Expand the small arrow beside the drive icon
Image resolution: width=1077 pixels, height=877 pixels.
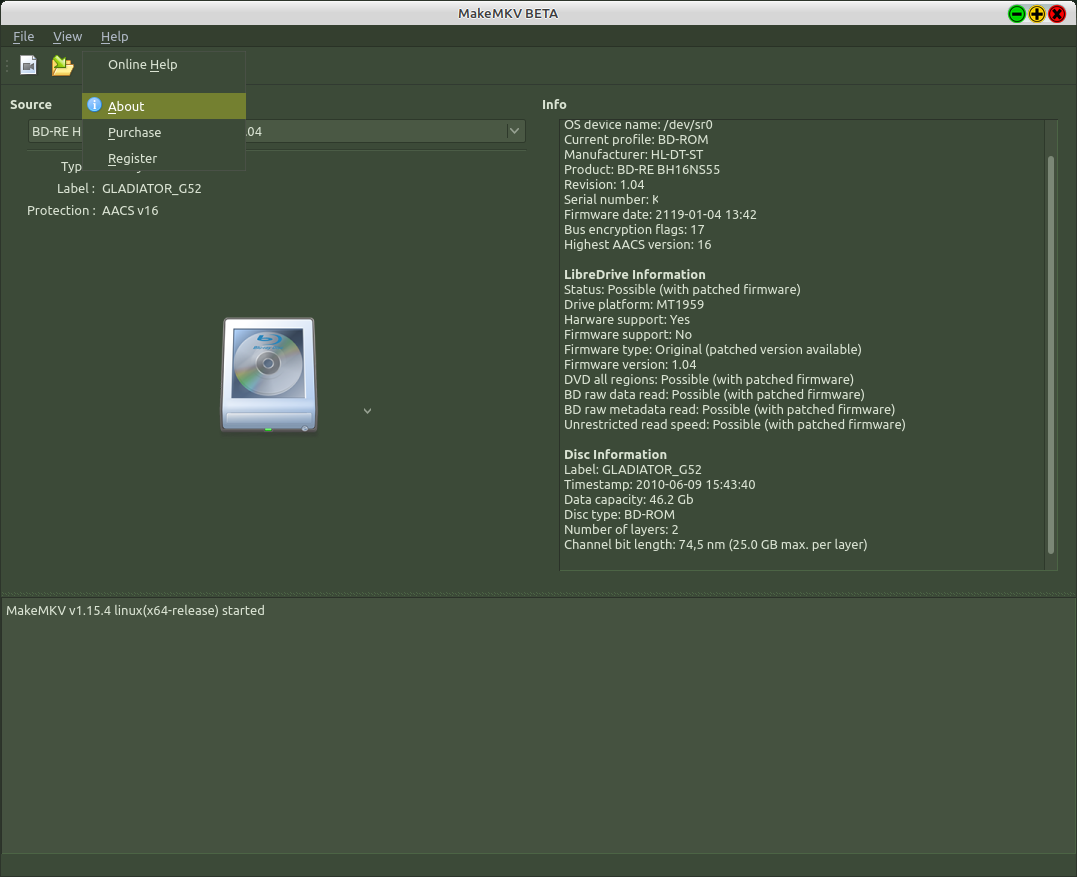pyautogui.click(x=367, y=411)
